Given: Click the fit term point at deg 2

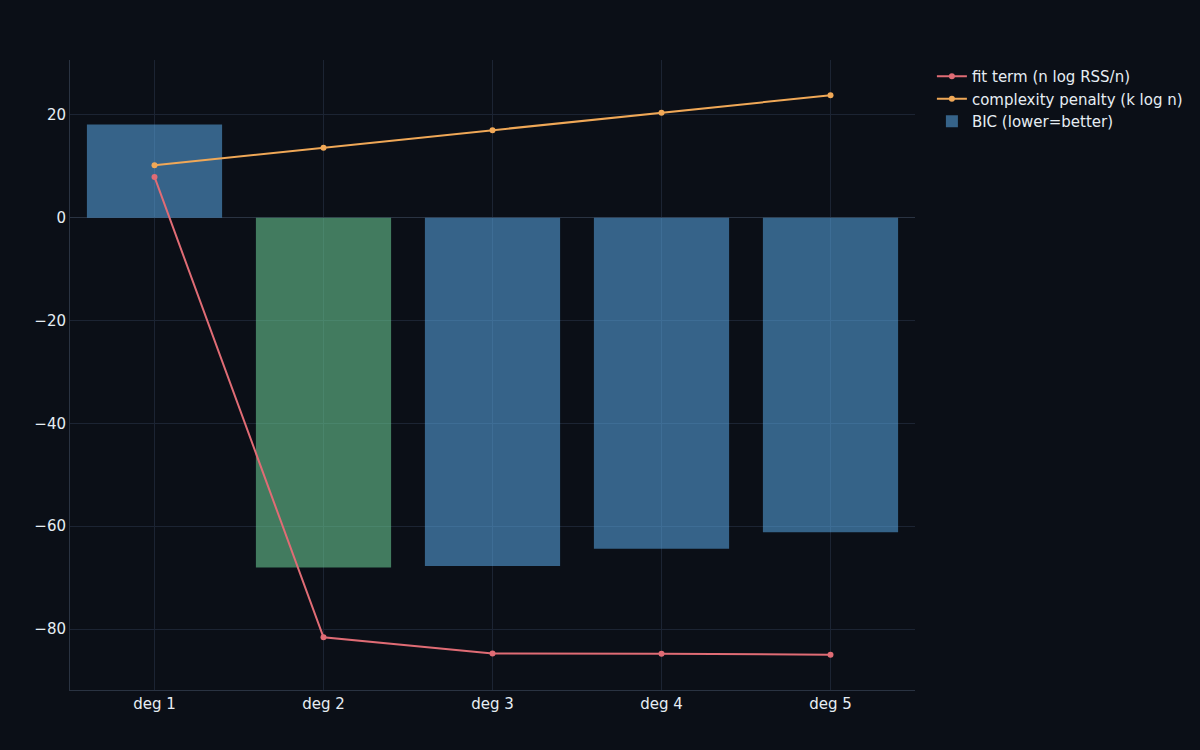Looking at the screenshot, I should pos(323,637).
